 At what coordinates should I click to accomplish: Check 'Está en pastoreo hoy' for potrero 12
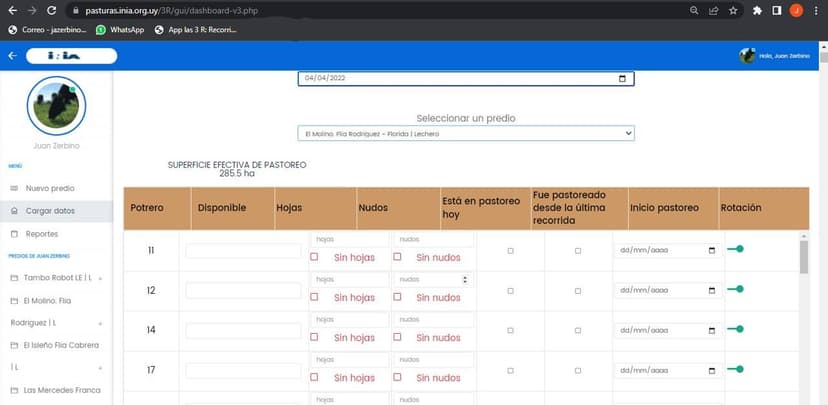click(510, 290)
